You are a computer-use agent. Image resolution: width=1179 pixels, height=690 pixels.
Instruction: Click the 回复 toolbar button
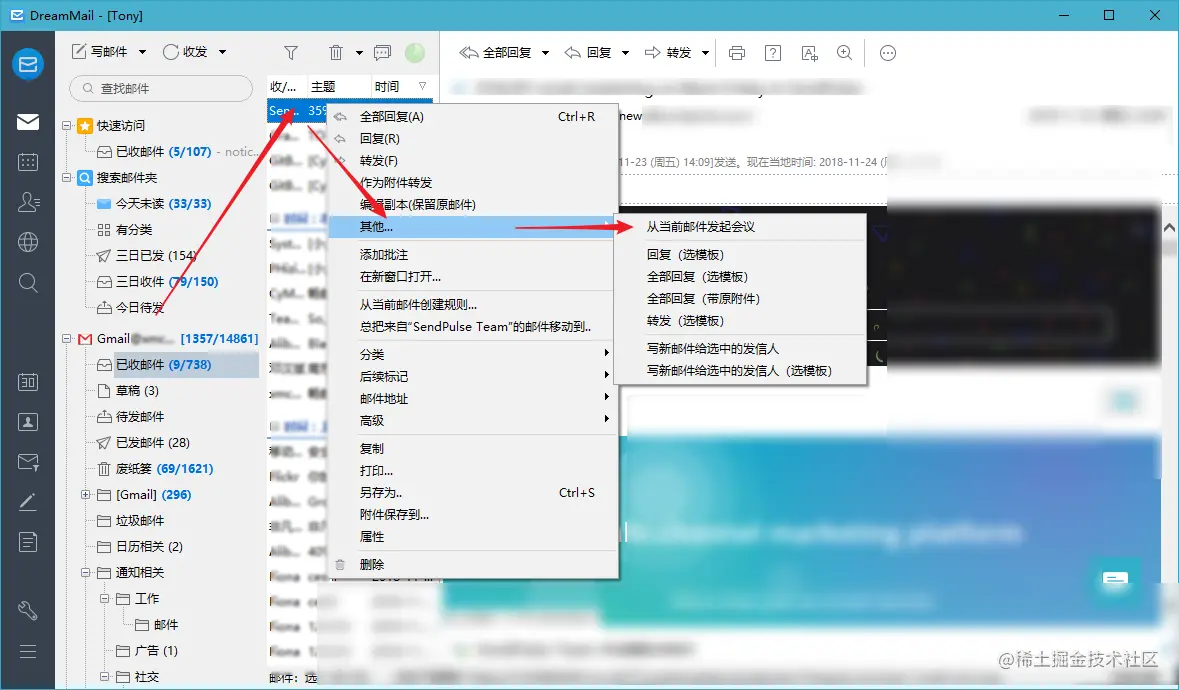588,53
